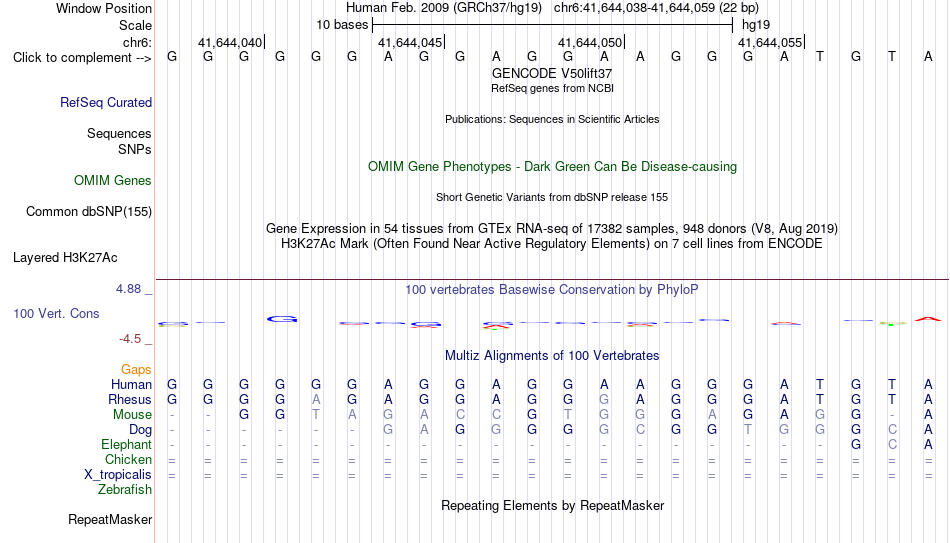Click 'Human Feb. 2009 (GRCh37/hg19)' assembly text
Screen dimensions: 950x543
pyautogui.click(x=443, y=8)
